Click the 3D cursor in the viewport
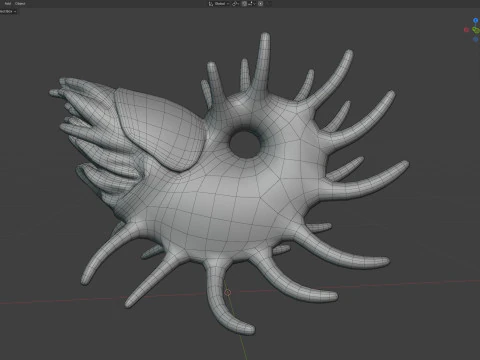This screenshot has height=360, width=480. coord(228,292)
